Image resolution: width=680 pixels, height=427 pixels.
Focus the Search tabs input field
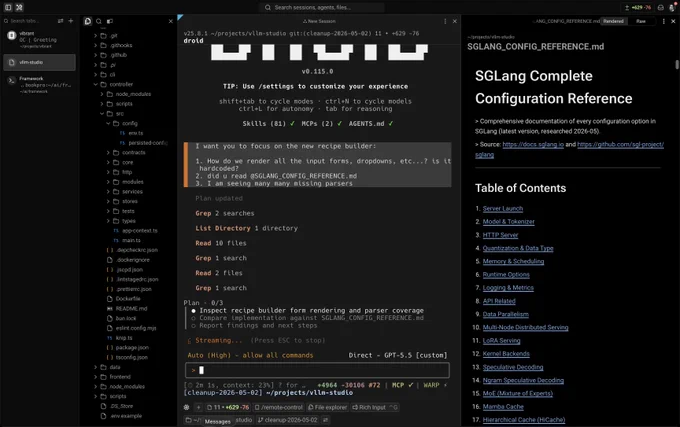click(x=29, y=21)
